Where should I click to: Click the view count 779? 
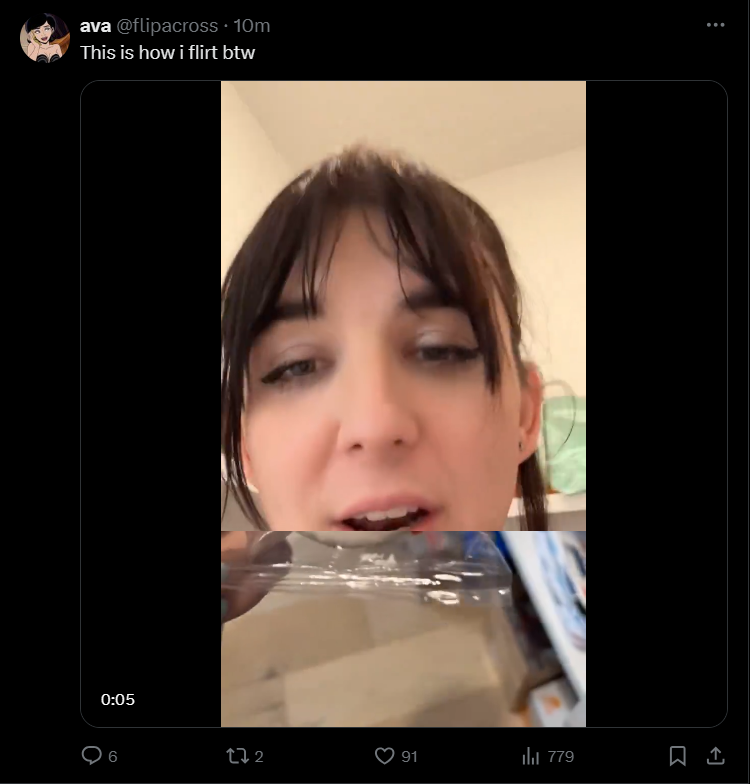click(x=560, y=756)
